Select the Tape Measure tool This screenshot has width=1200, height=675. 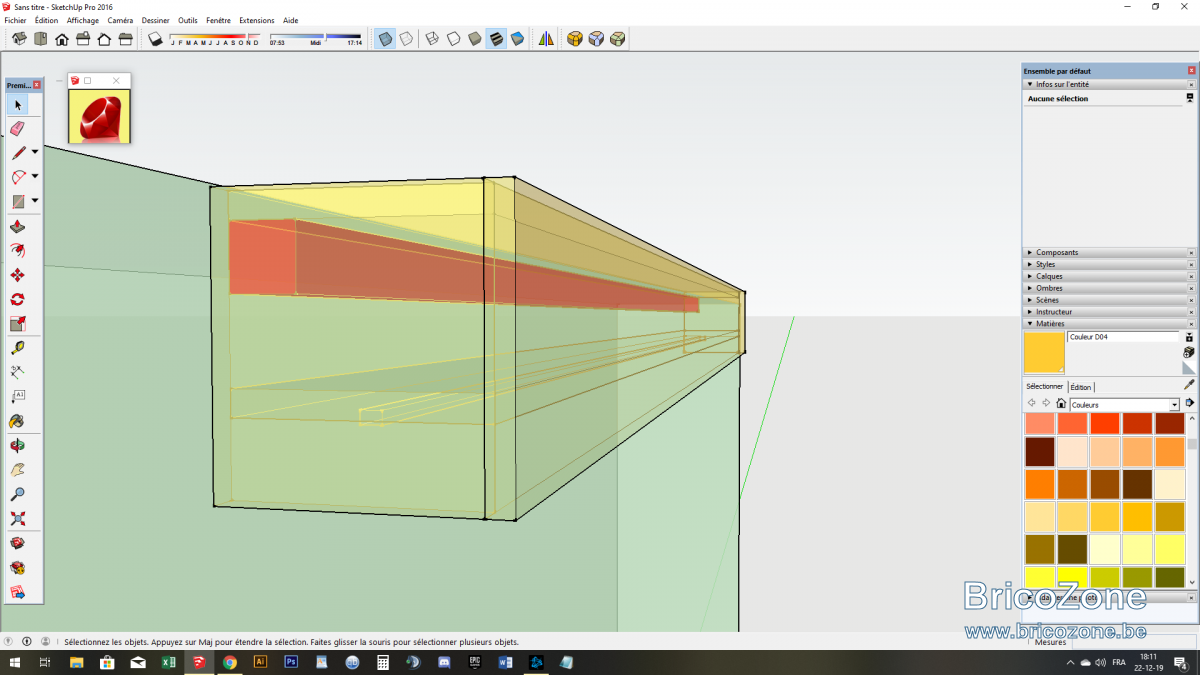coord(18,348)
